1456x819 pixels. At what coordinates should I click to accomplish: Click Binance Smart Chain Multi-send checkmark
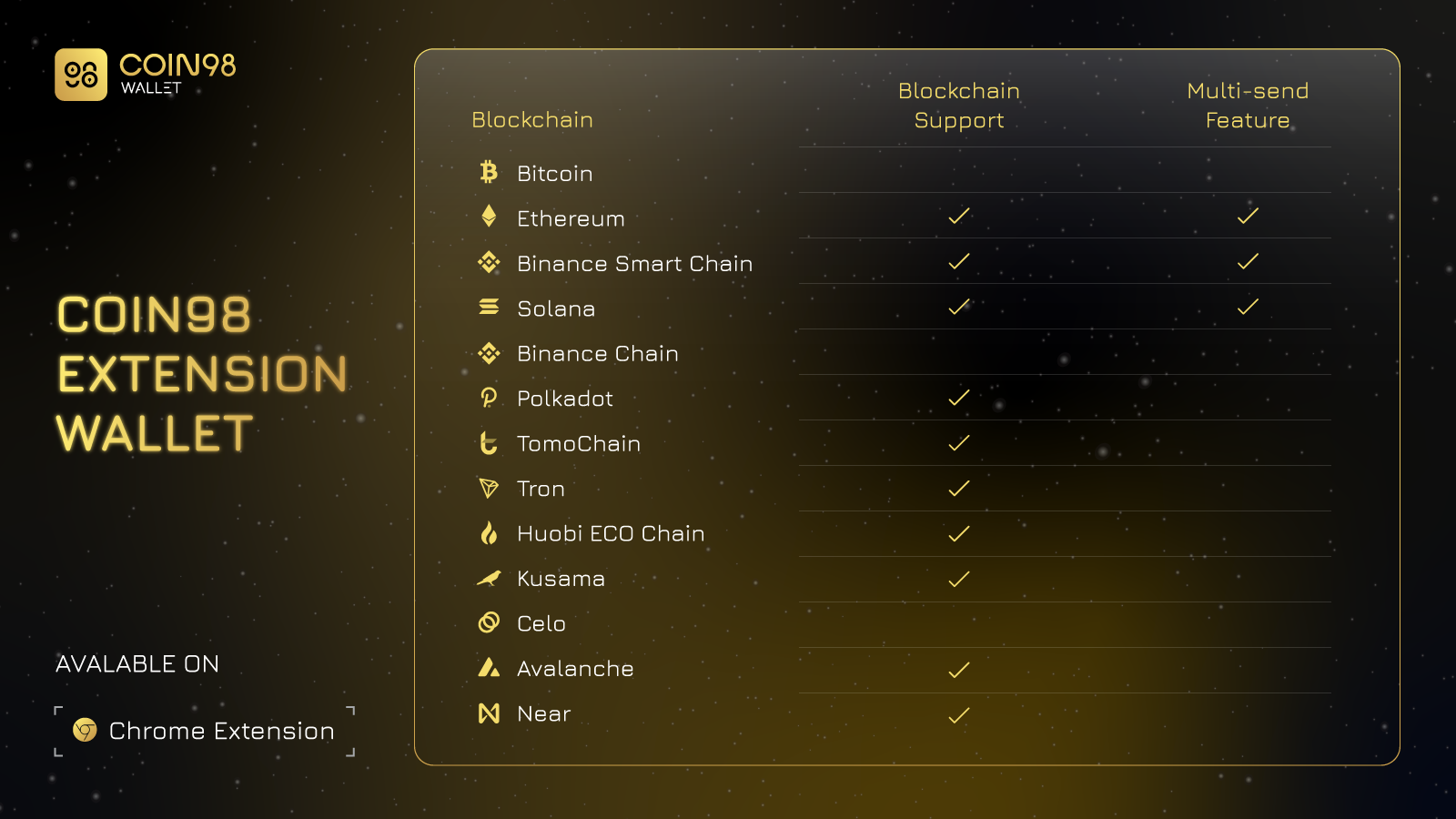pos(1248,261)
